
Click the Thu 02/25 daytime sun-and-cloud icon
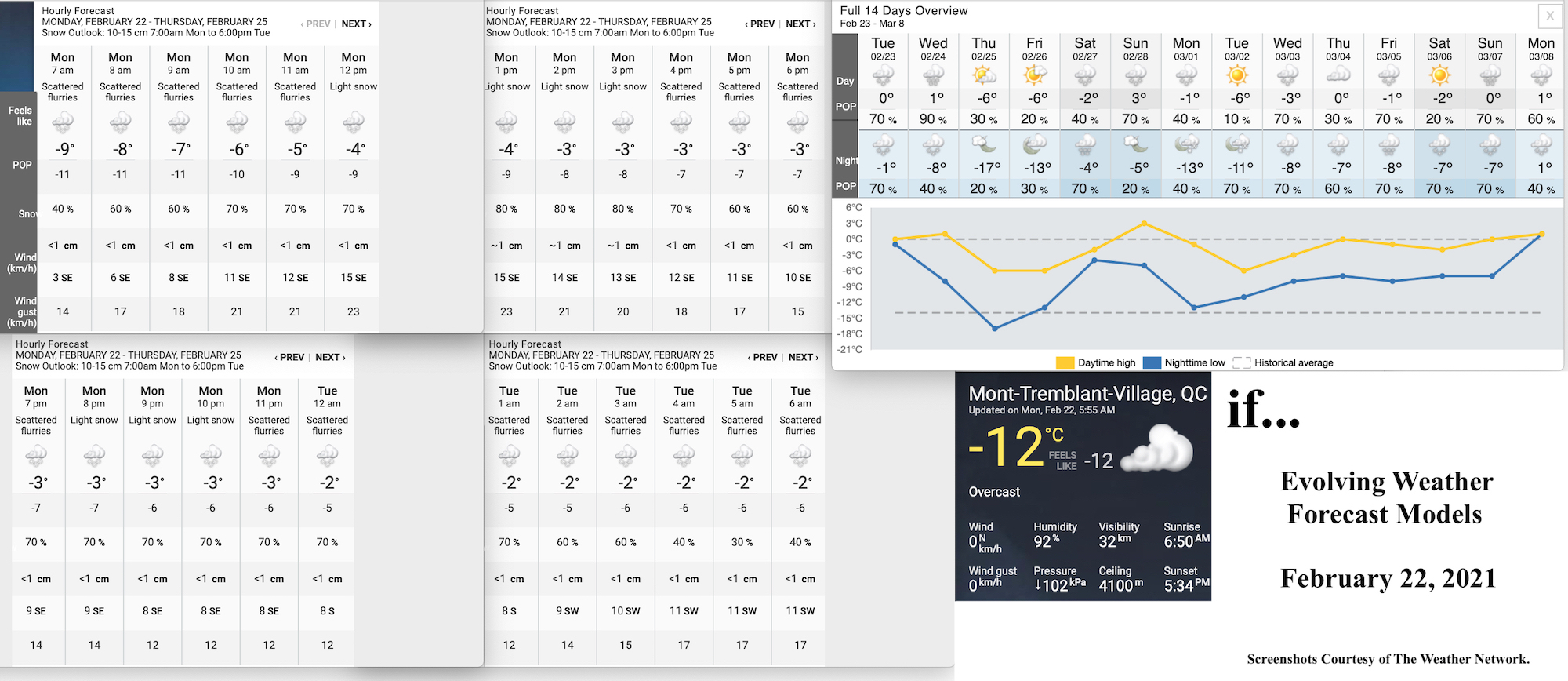pyautogui.click(x=984, y=76)
